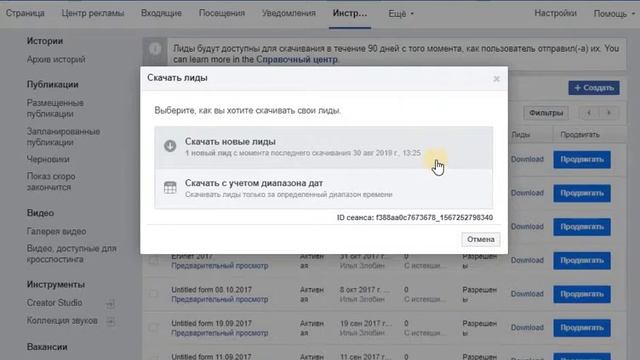This screenshot has width=640, height=360.
Task: Click the Отмена button
Action: pyautogui.click(x=481, y=239)
